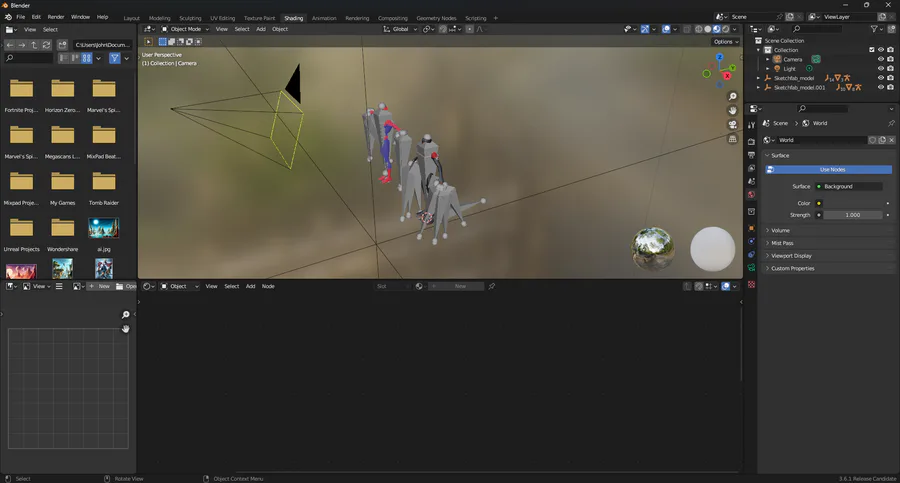
Task: Collapse the Collection in the outliner
Action: pyautogui.click(x=758, y=50)
